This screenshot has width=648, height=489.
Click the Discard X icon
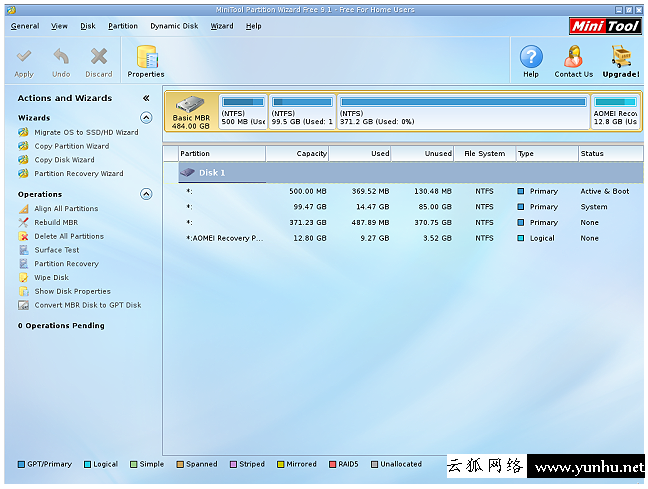(x=99, y=56)
